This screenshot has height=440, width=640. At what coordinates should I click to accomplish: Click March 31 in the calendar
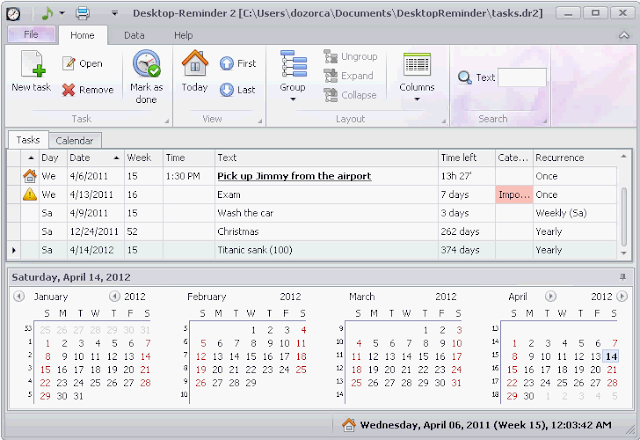[456, 383]
